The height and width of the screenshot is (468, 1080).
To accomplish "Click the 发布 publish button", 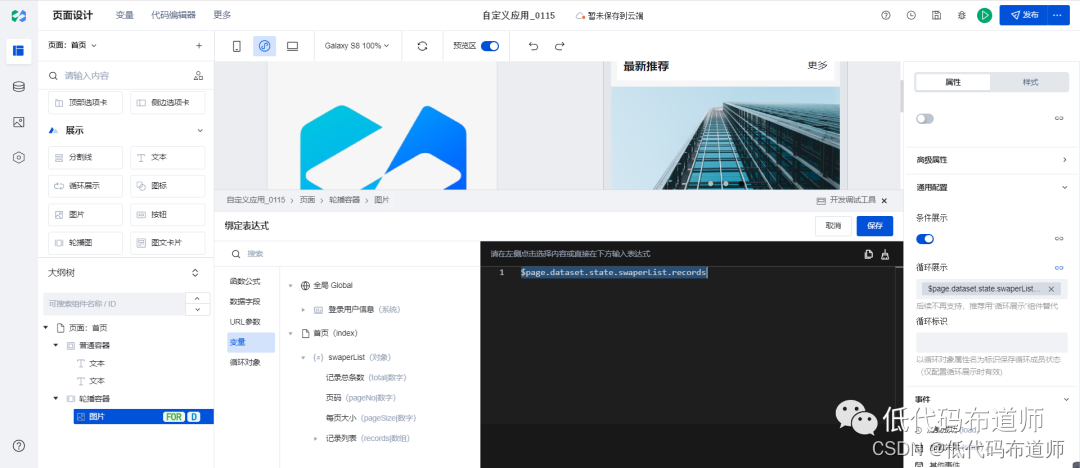I will pos(1024,15).
